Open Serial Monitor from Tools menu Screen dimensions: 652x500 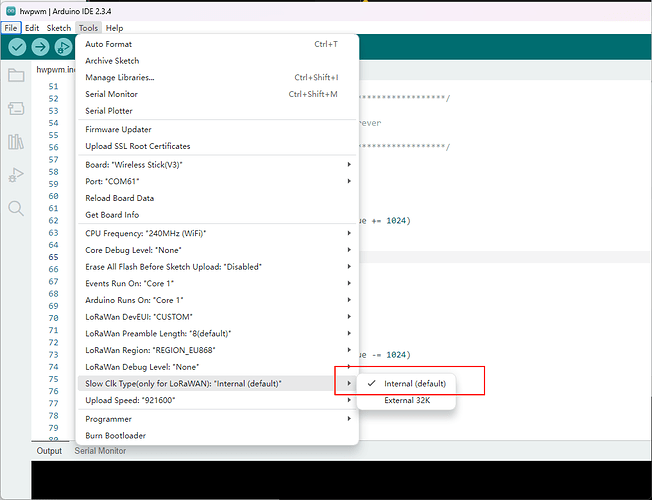pos(217,94)
